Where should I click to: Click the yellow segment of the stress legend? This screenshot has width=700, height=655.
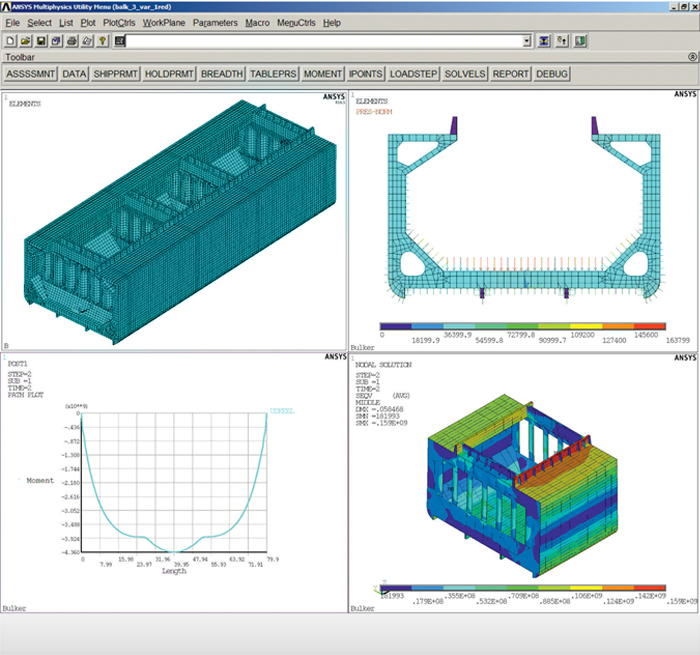[586, 588]
